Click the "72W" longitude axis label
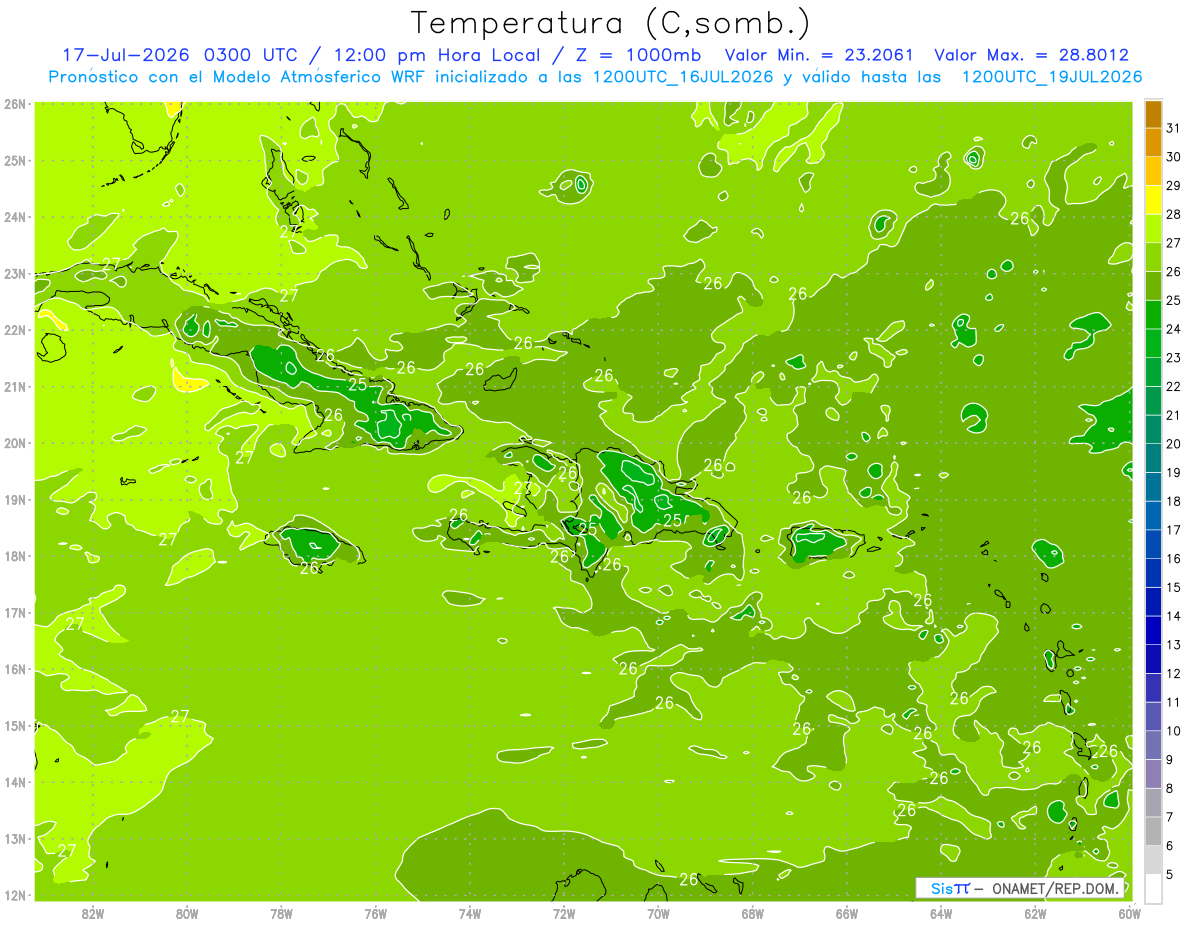This screenshot has height=927, width=1200. [x=564, y=913]
